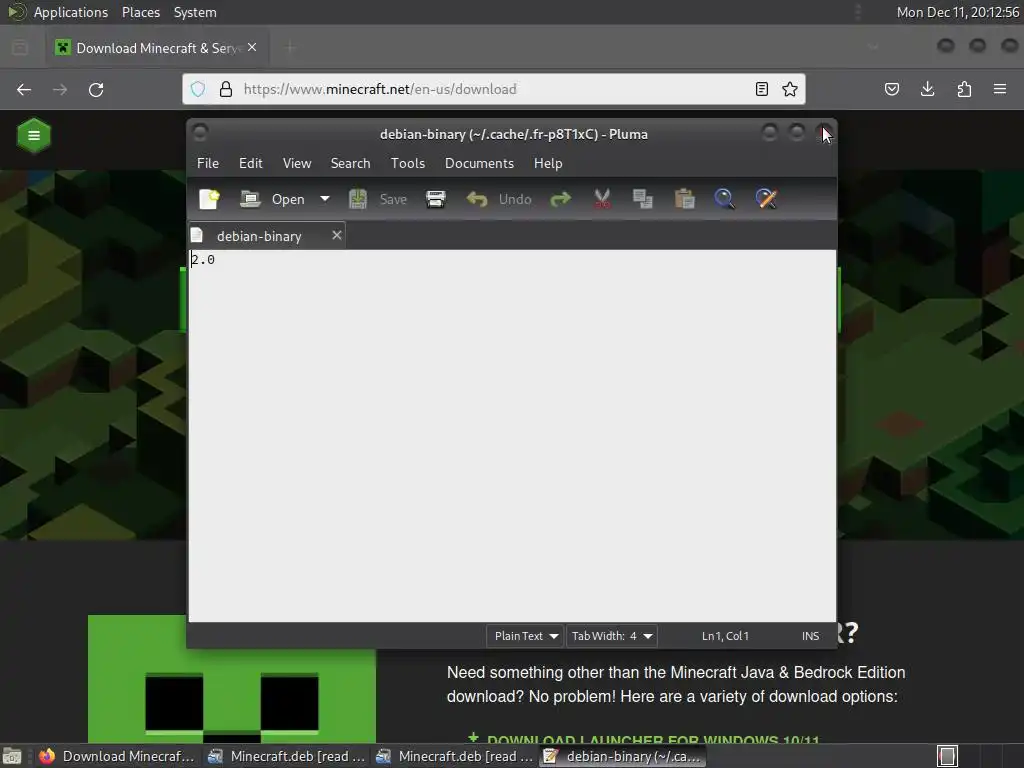Save to Pocket icon in Firefox
Screen dimensions: 1024x768
coord(891,89)
